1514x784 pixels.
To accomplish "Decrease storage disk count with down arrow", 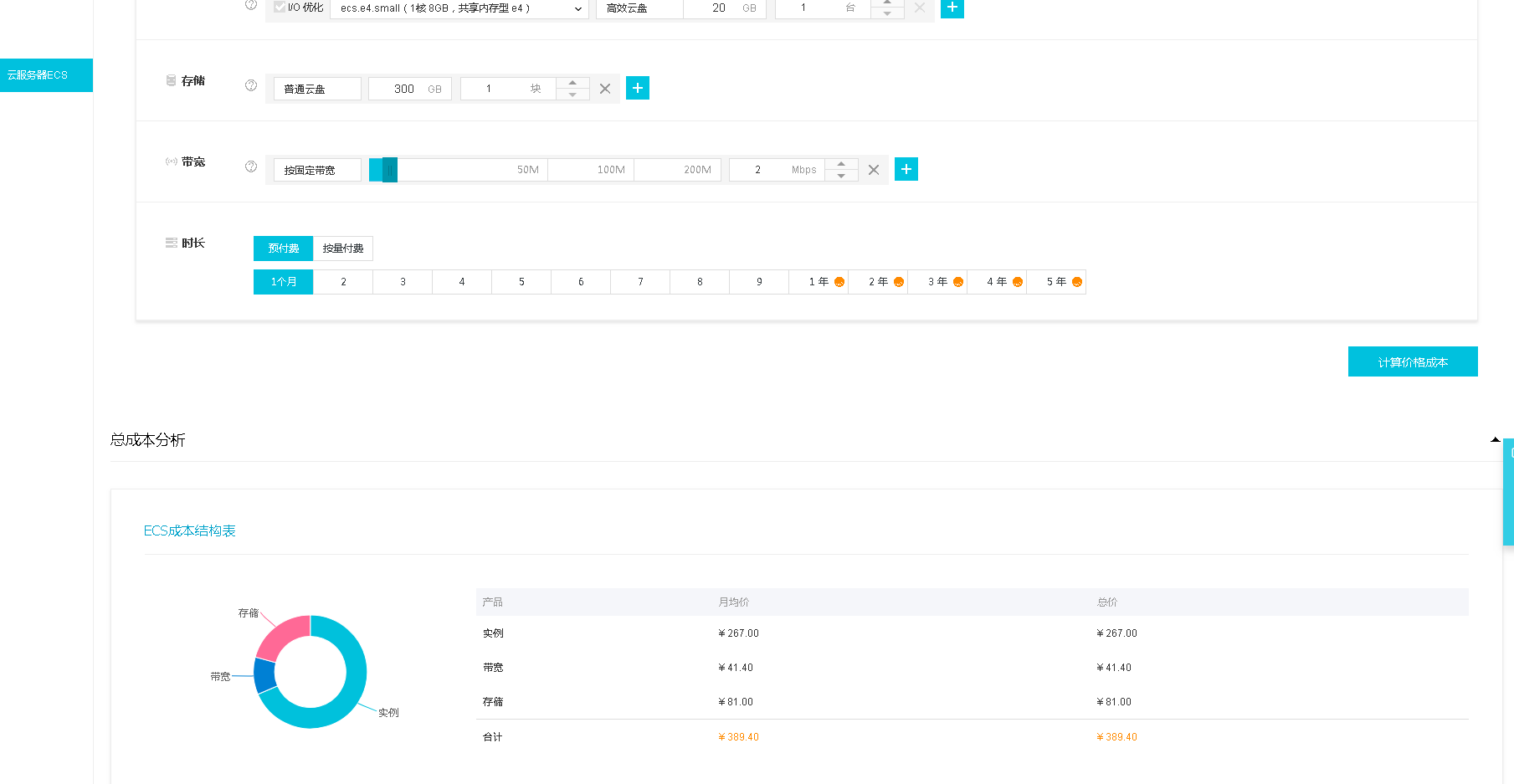I will [x=572, y=95].
